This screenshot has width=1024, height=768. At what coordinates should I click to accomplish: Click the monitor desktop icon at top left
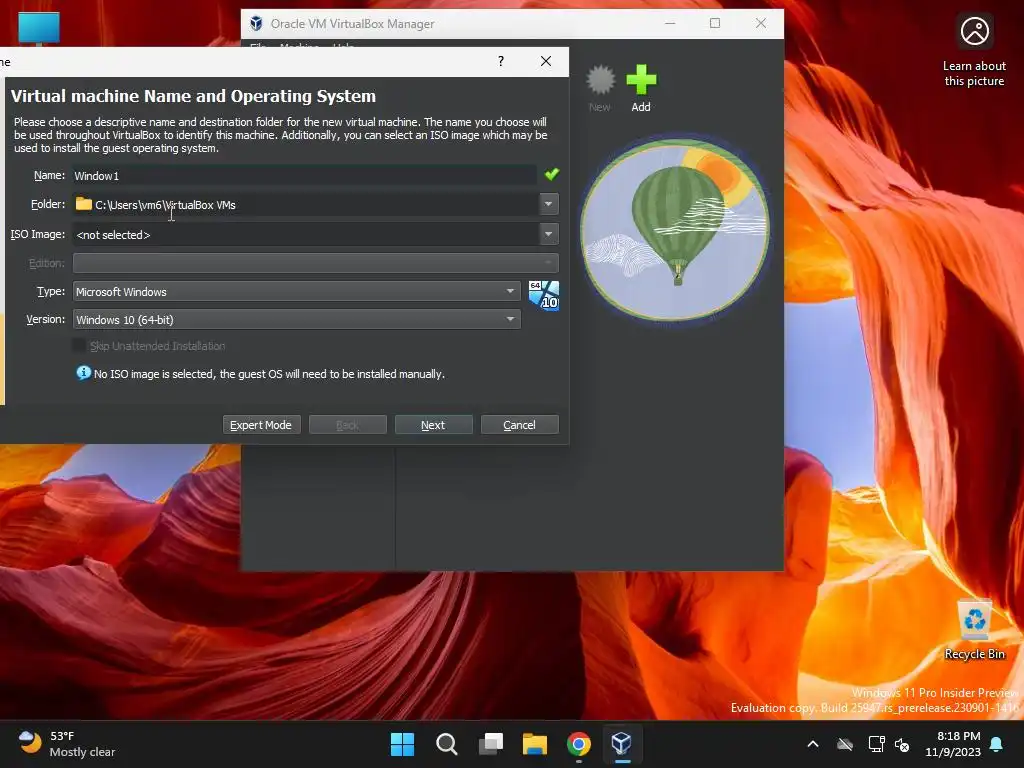coord(39,29)
